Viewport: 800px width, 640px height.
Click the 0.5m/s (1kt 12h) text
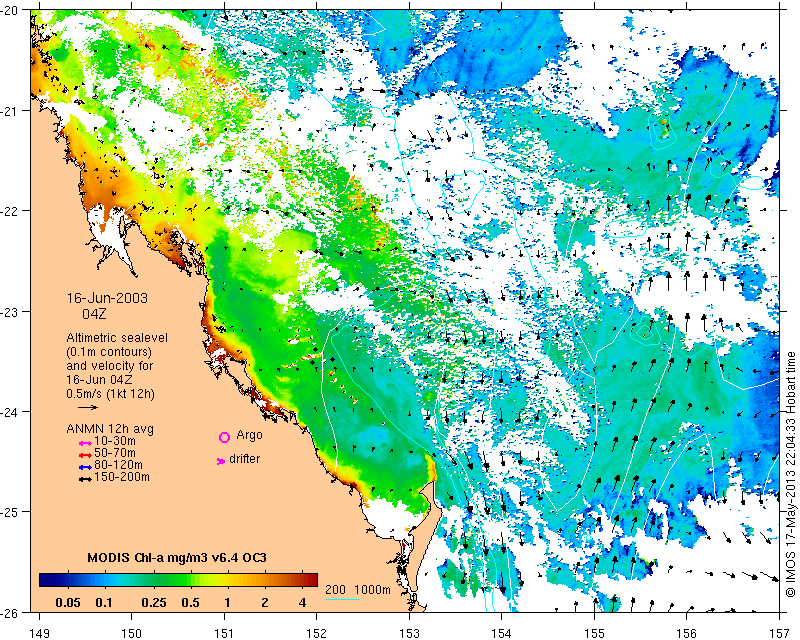coord(110,393)
